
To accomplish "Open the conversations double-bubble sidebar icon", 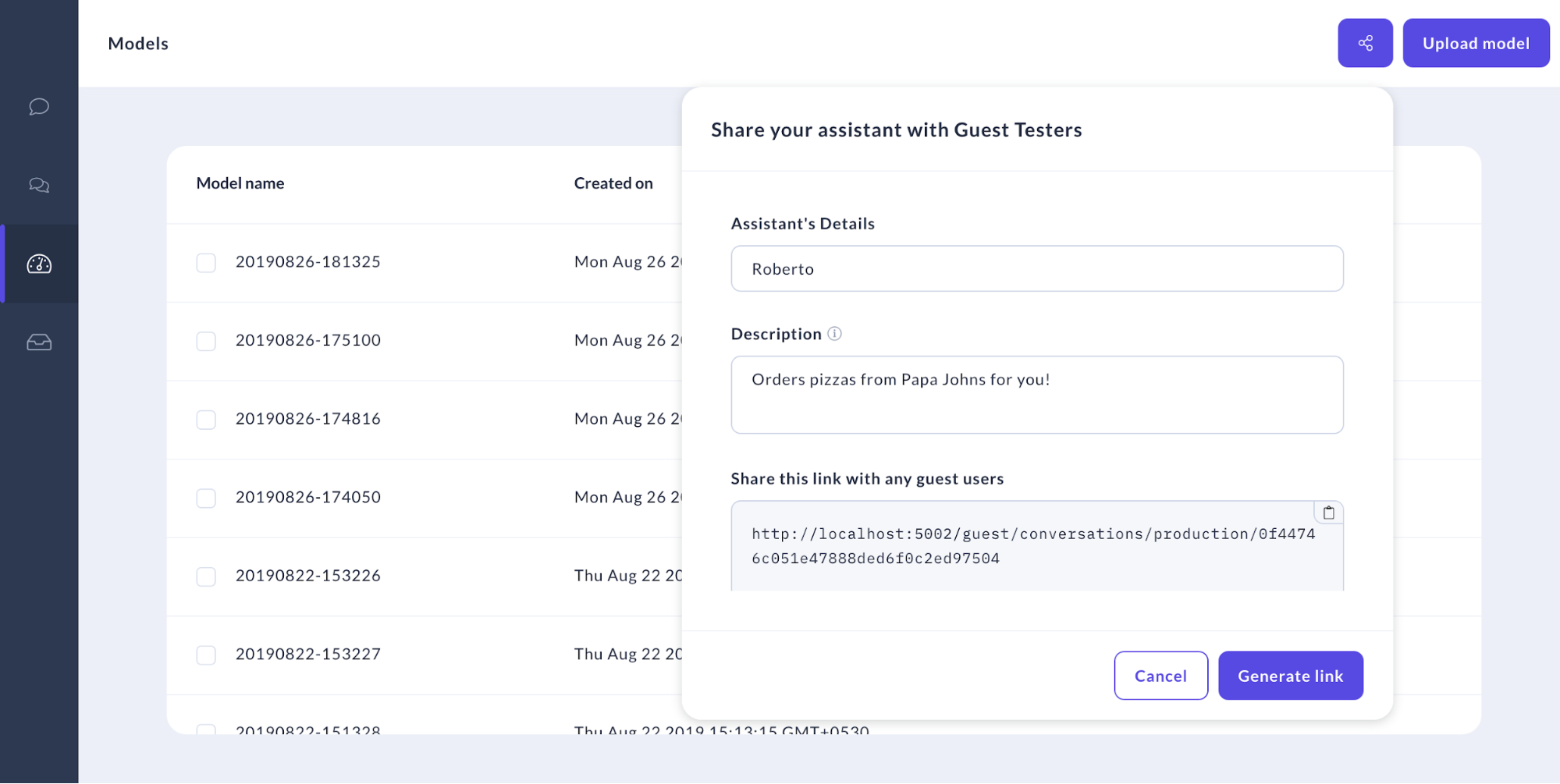I will pyautogui.click(x=39, y=185).
